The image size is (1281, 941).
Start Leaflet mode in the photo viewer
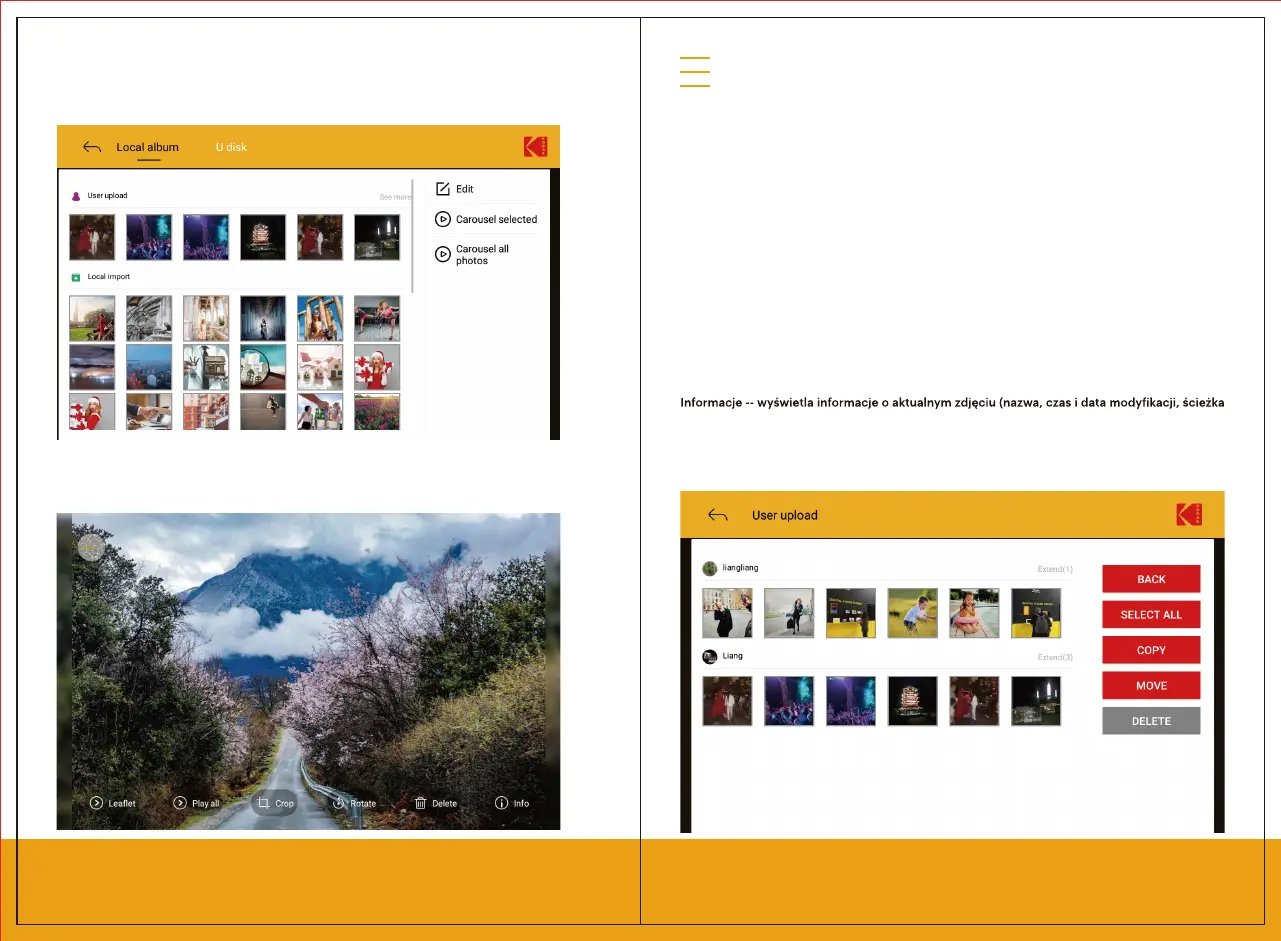coord(112,803)
